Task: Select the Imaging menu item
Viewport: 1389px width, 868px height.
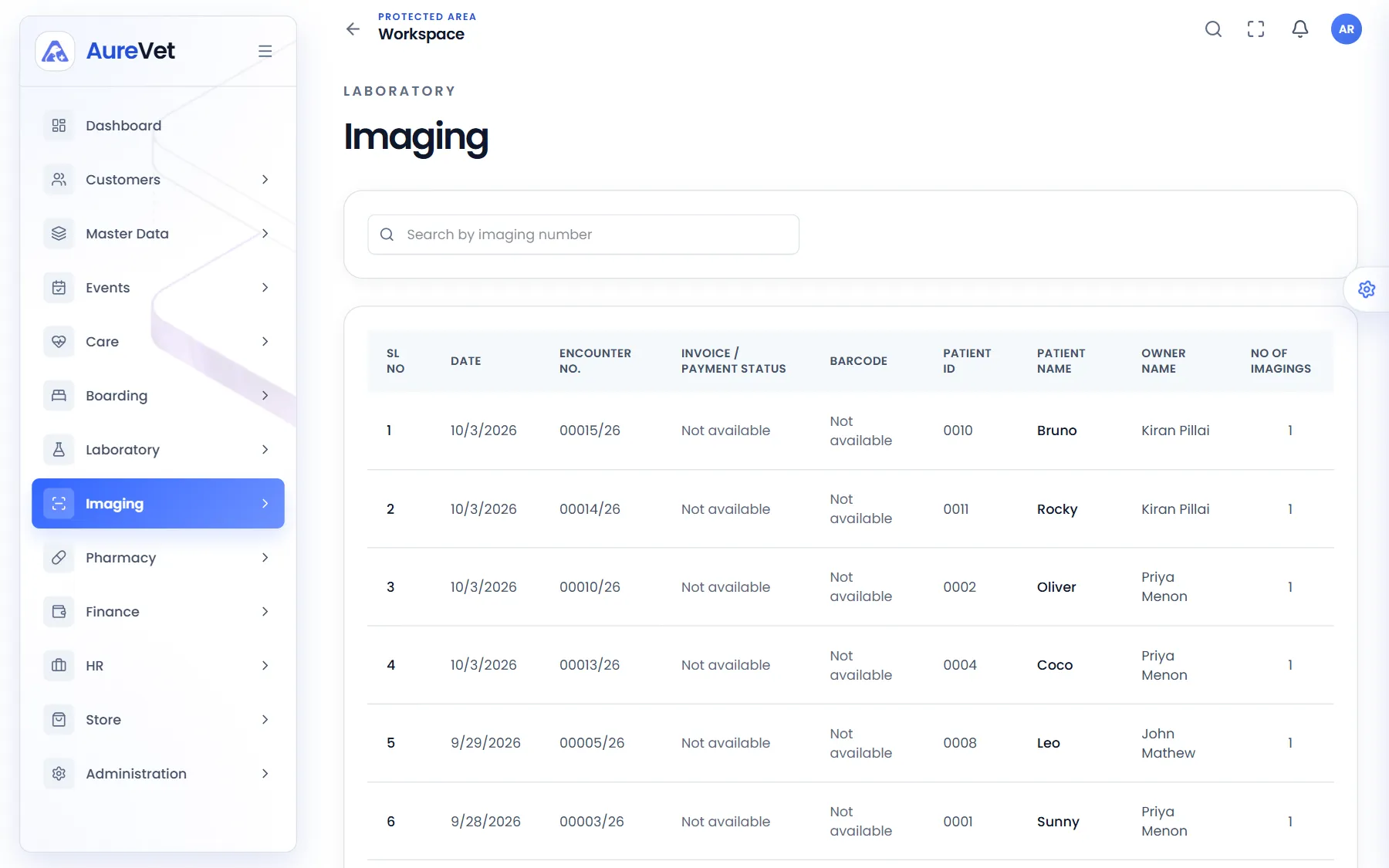Action: pos(158,504)
